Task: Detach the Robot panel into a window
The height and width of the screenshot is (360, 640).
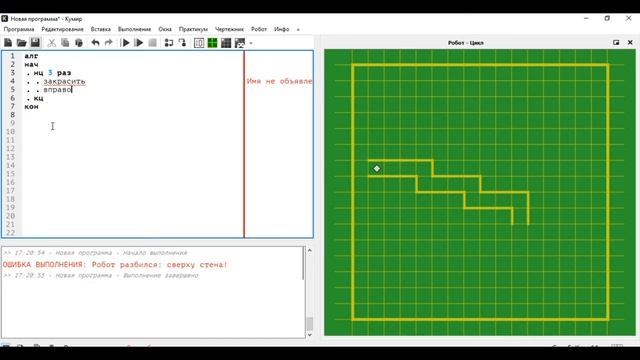Action: click(x=616, y=42)
